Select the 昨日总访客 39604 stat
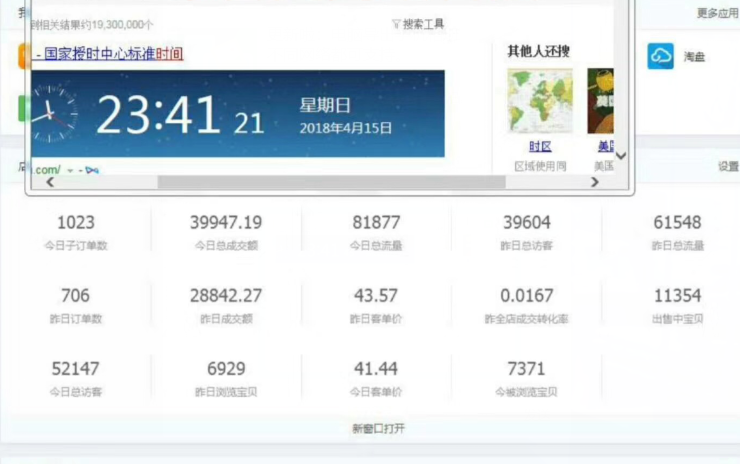The image size is (740, 464). pos(527,231)
